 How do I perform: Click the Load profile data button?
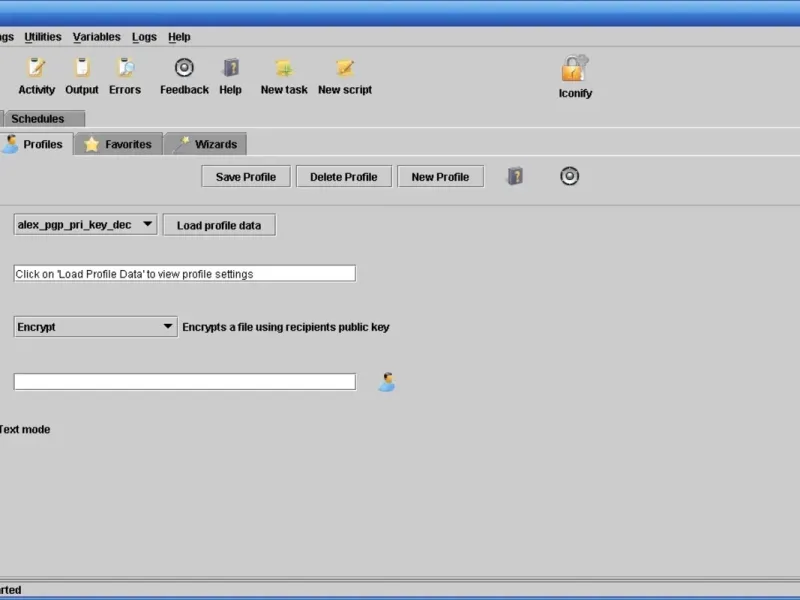219,225
